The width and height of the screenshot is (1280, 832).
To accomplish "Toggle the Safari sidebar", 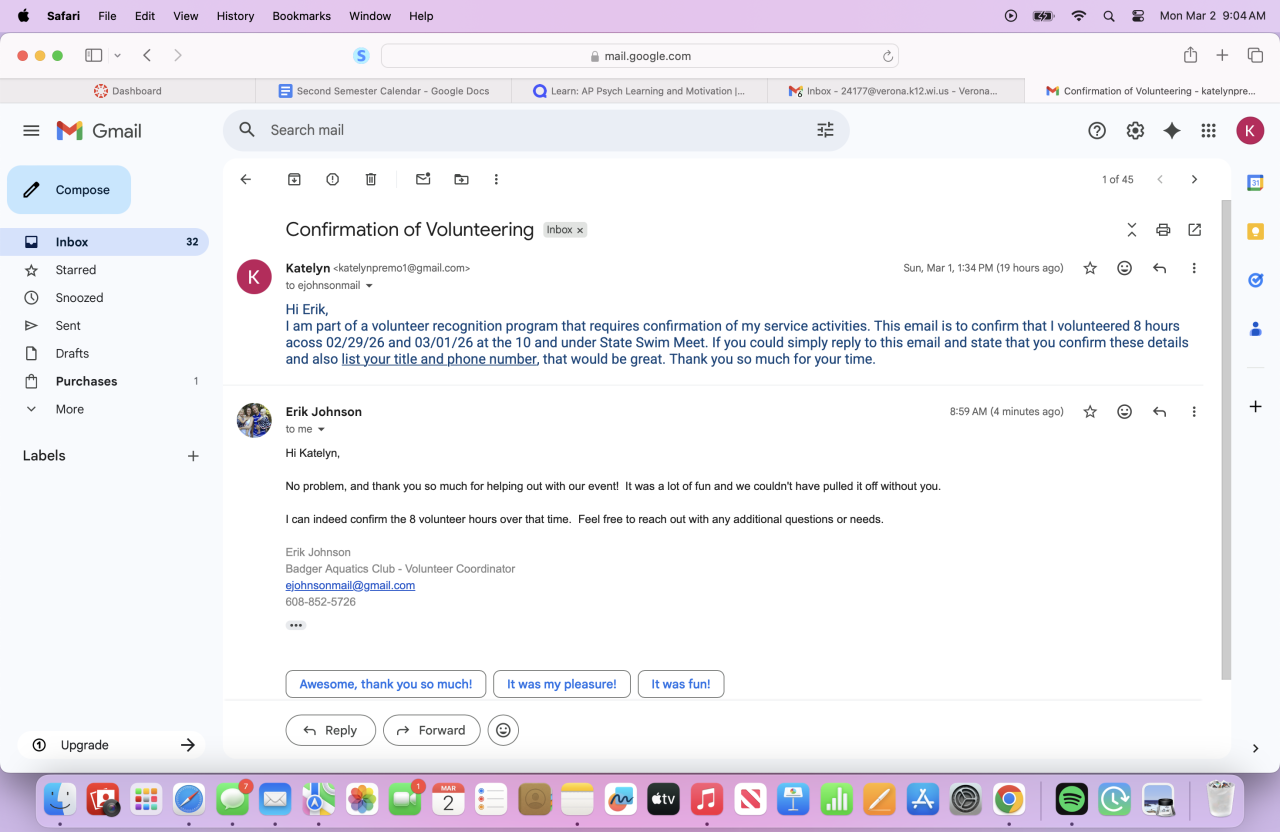I will point(94,56).
